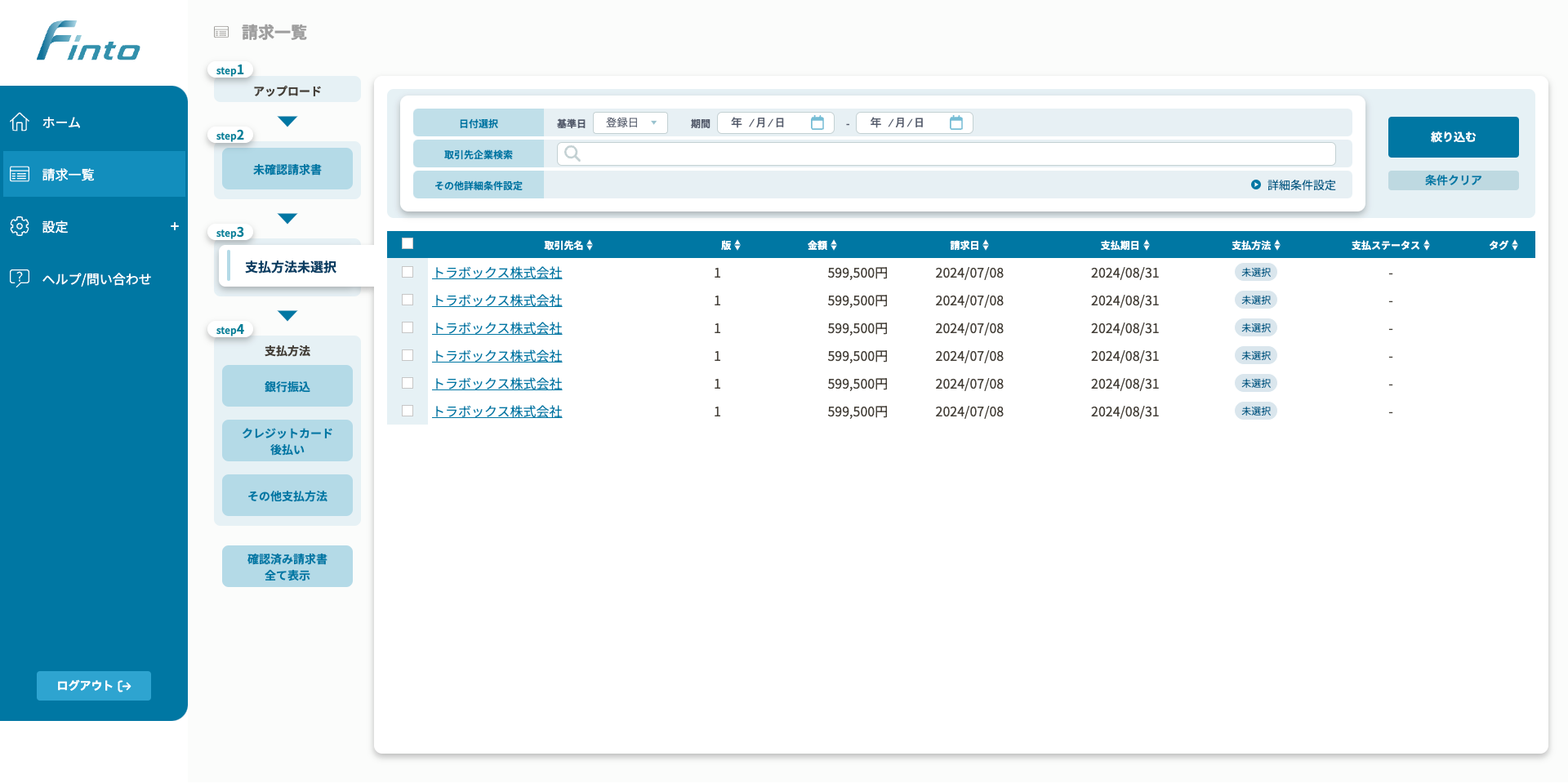Open second トラボックス株式会社 link
This screenshot has height=783, width=1568.
[x=497, y=300]
